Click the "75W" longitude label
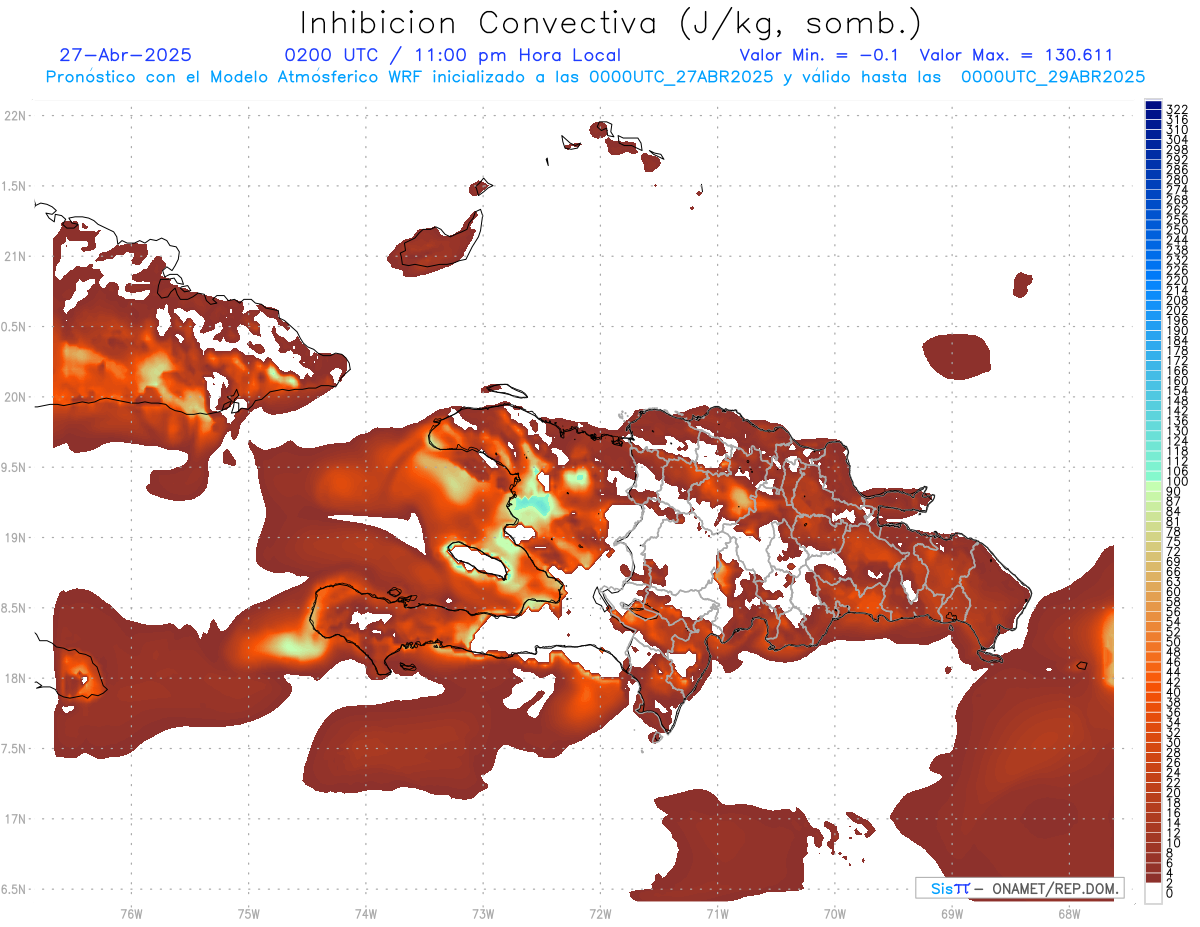Image resolution: width=1200 pixels, height=927 pixels. 249,913
